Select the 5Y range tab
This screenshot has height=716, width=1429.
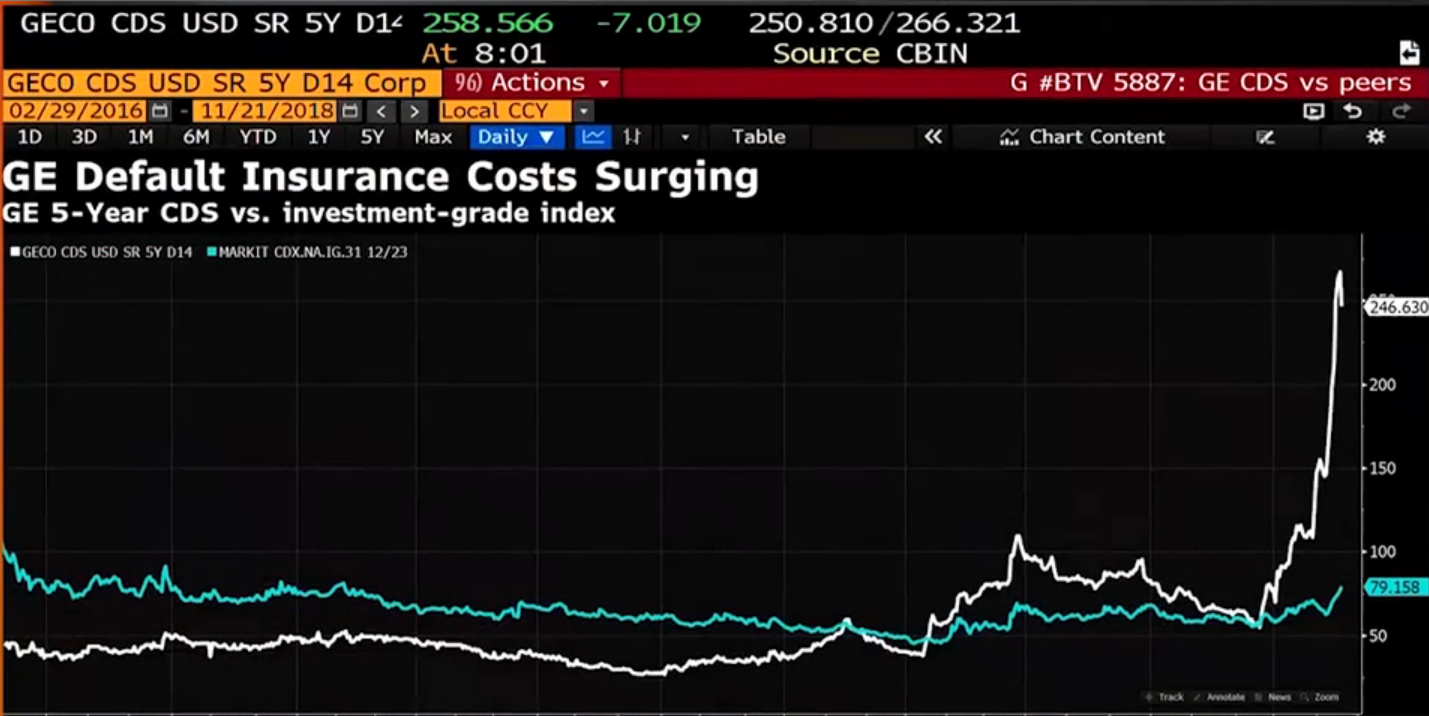tap(372, 137)
